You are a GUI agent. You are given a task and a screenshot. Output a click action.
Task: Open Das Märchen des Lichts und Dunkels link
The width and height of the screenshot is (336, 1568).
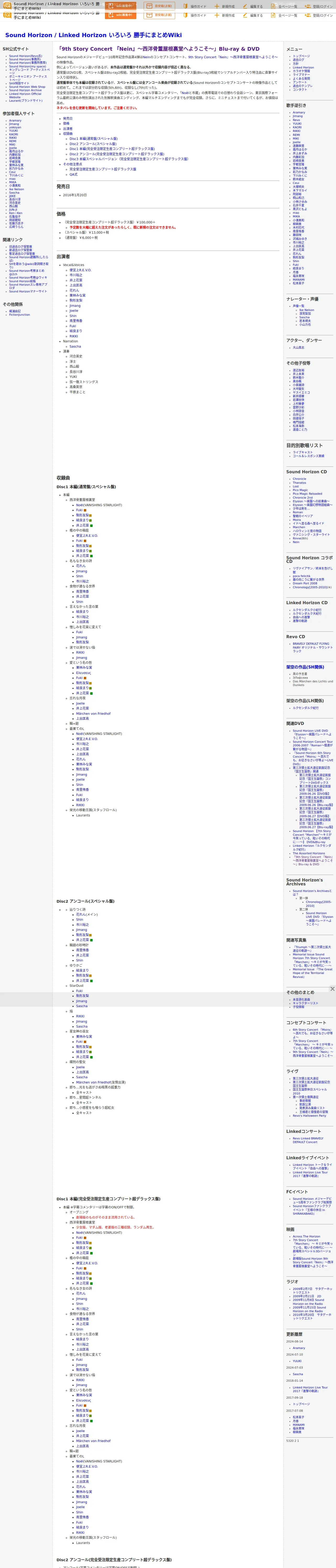tap(313, 683)
